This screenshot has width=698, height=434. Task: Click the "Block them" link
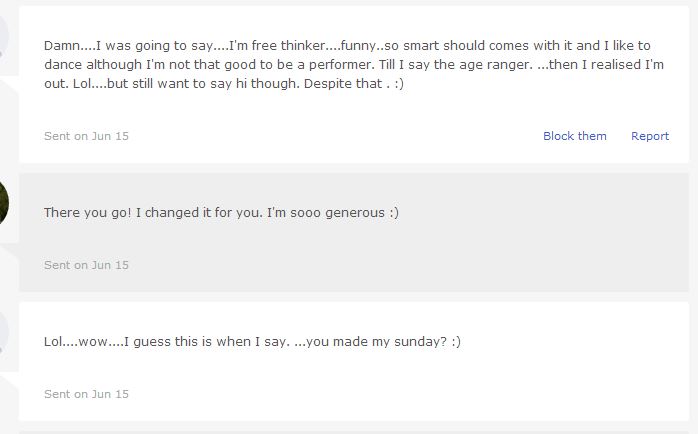pos(575,136)
